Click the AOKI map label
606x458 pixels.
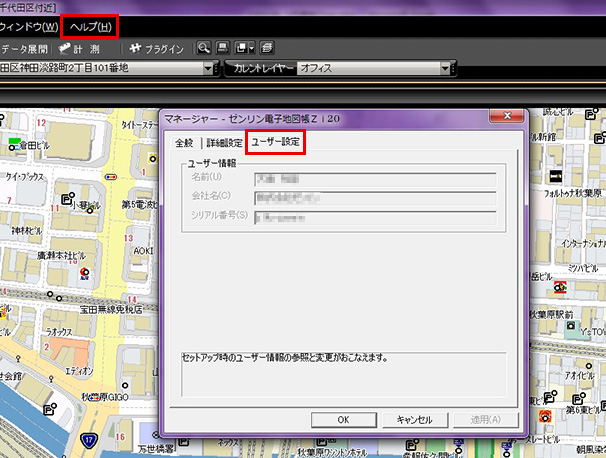(143, 251)
